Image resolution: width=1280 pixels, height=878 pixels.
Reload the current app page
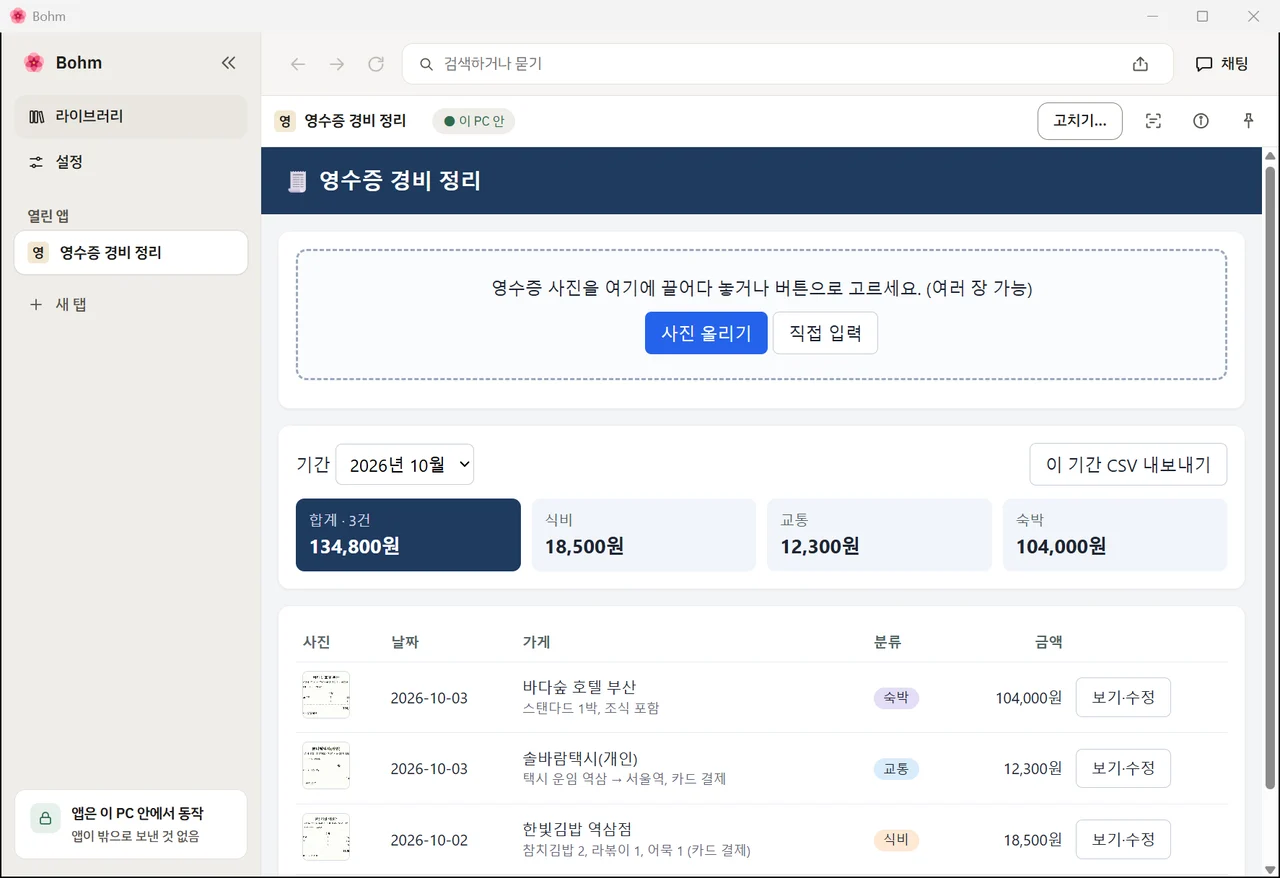(376, 64)
